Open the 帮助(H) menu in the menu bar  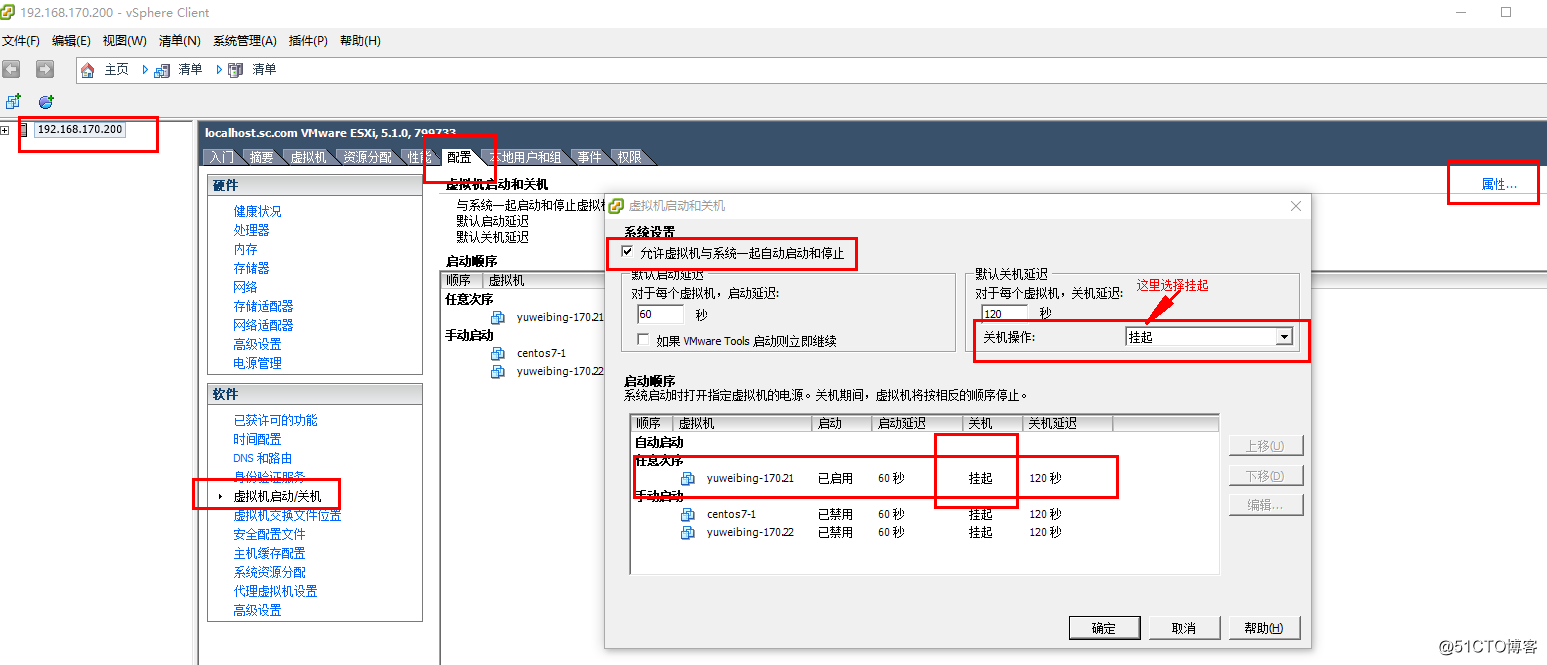point(360,41)
